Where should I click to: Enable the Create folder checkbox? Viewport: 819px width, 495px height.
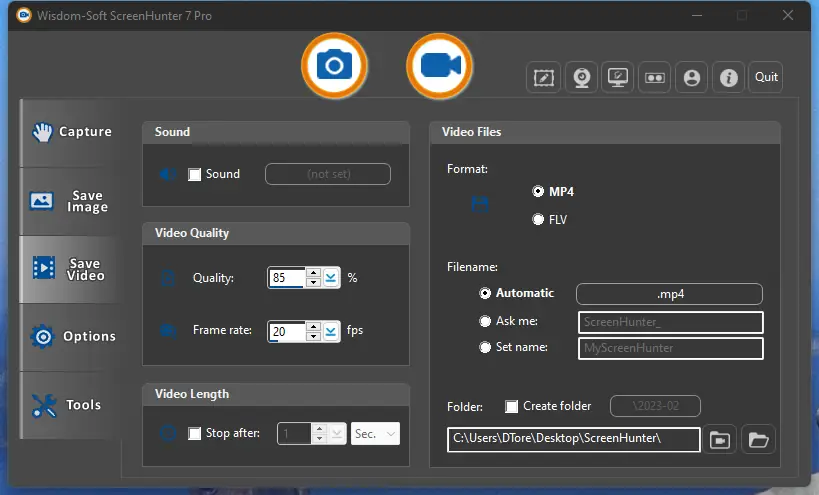pos(511,406)
